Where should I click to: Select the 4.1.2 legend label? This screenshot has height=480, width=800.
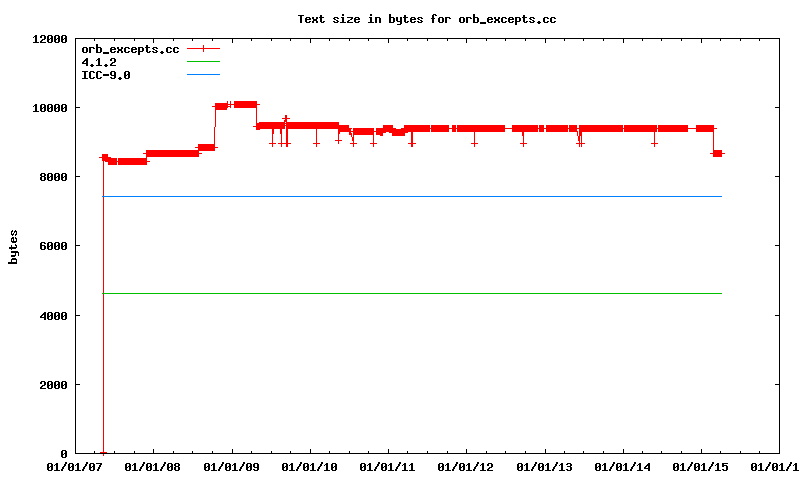click(99, 62)
